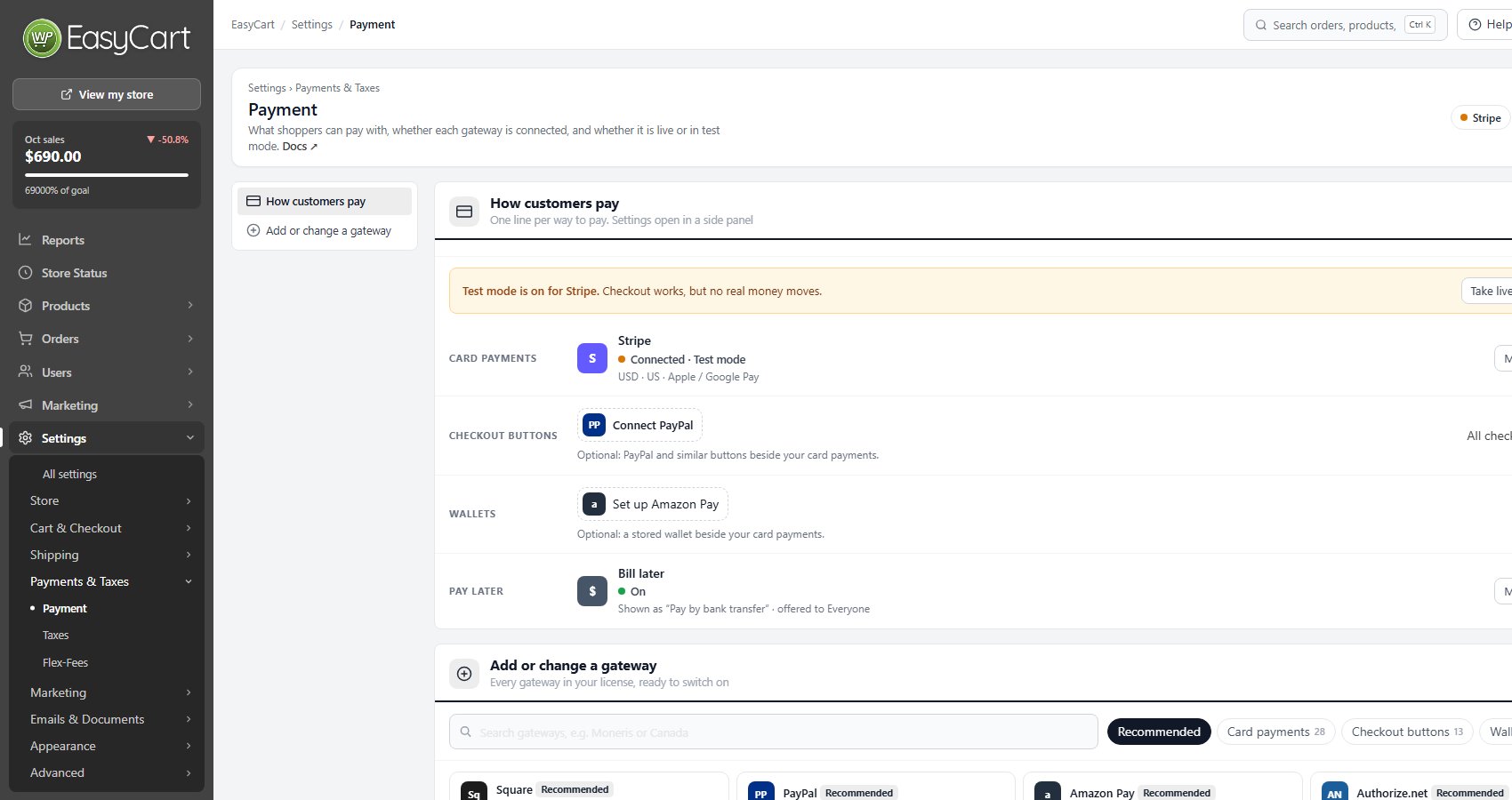The width and height of the screenshot is (1512, 800).
Task: Click the View my store button
Action: coord(107,94)
